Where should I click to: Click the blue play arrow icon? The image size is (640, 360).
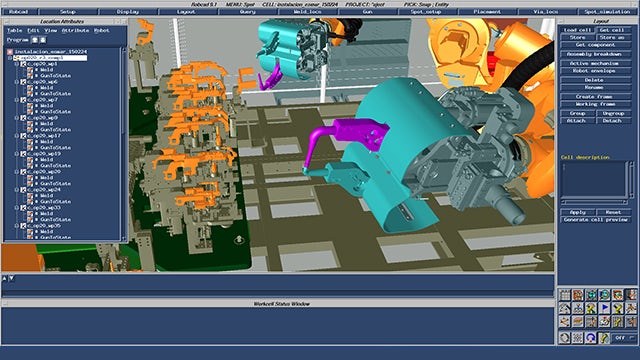pyautogui.click(x=604, y=308)
